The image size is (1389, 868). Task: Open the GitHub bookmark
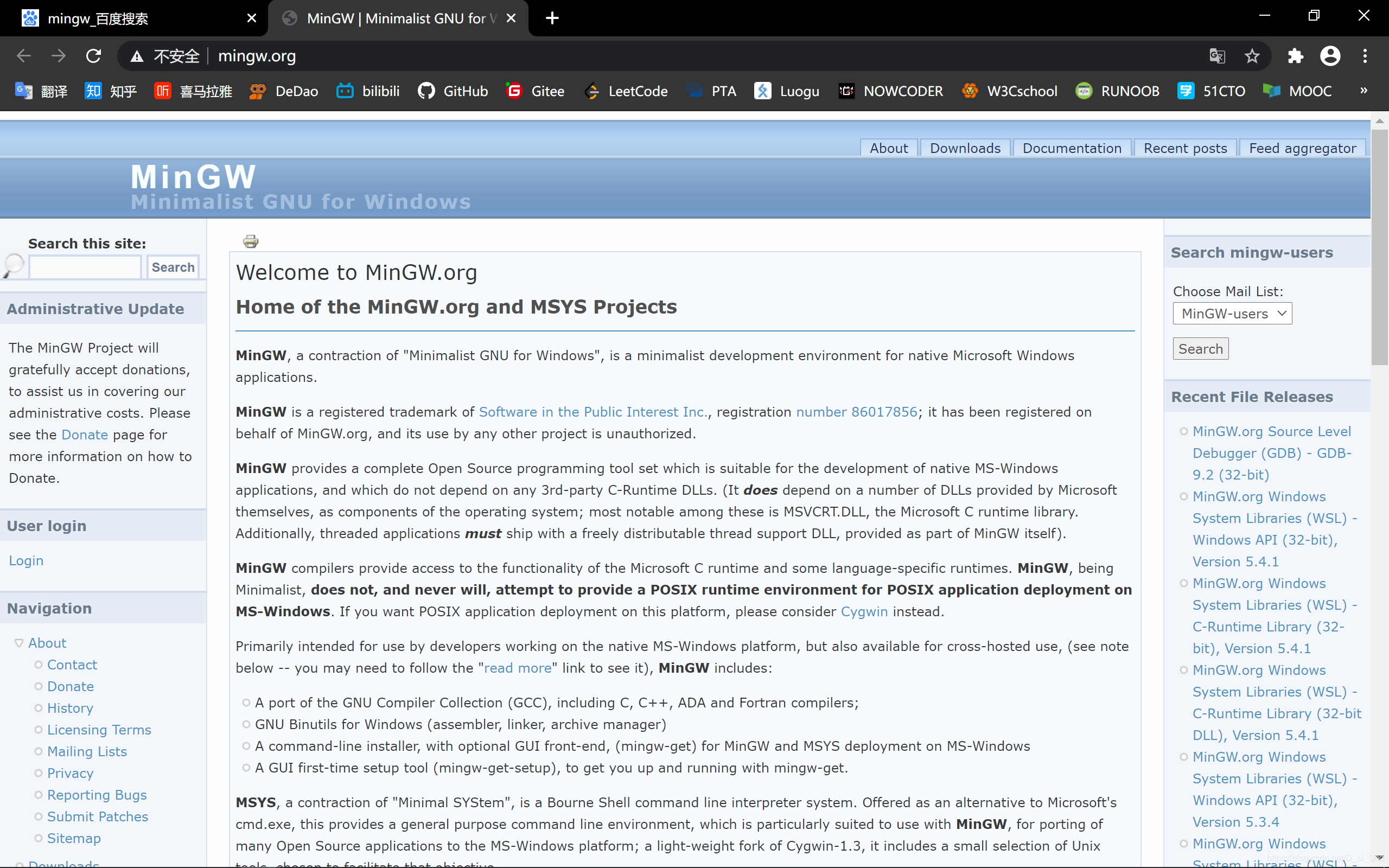pyautogui.click(x=453, y=91)
